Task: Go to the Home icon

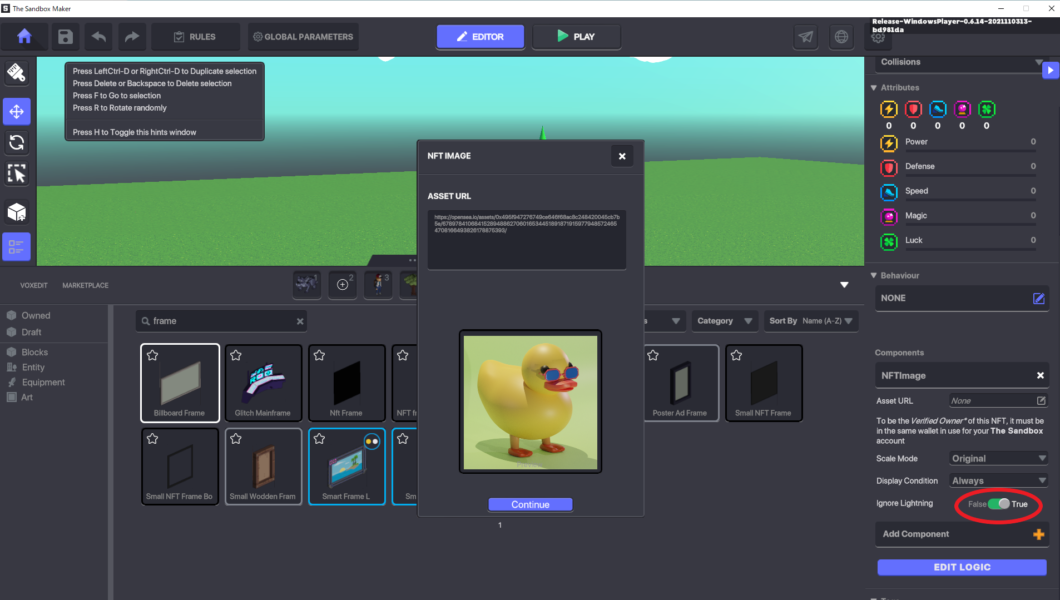Action: [x=24, y=36]
